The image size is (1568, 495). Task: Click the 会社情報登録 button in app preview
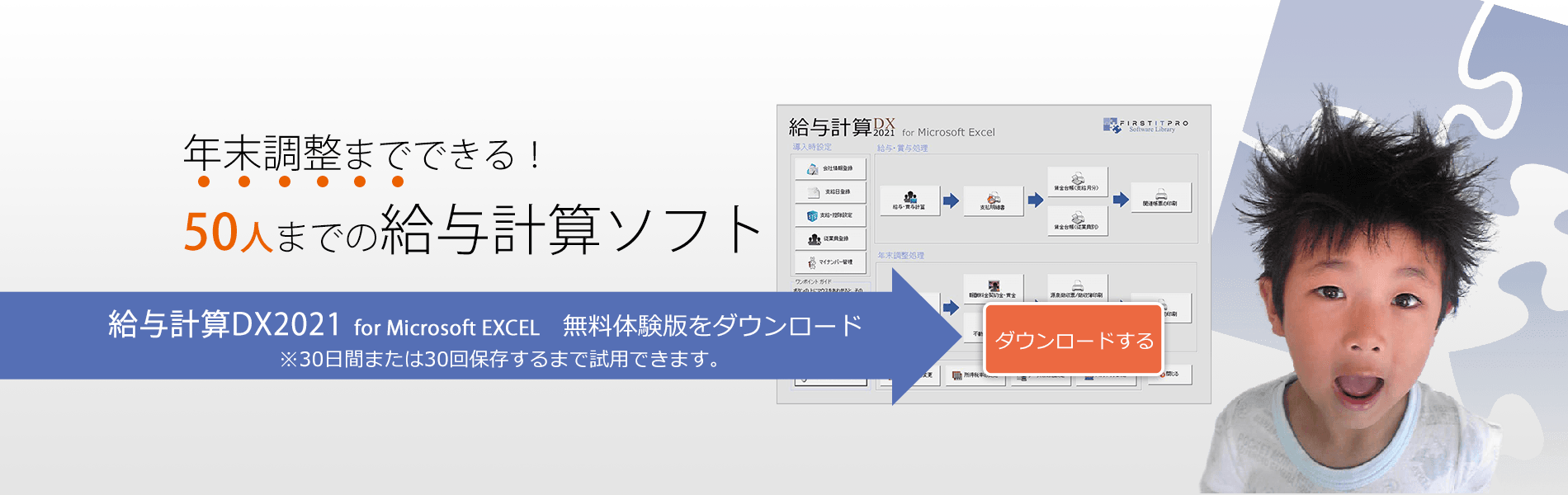click(x=830, y=168)
